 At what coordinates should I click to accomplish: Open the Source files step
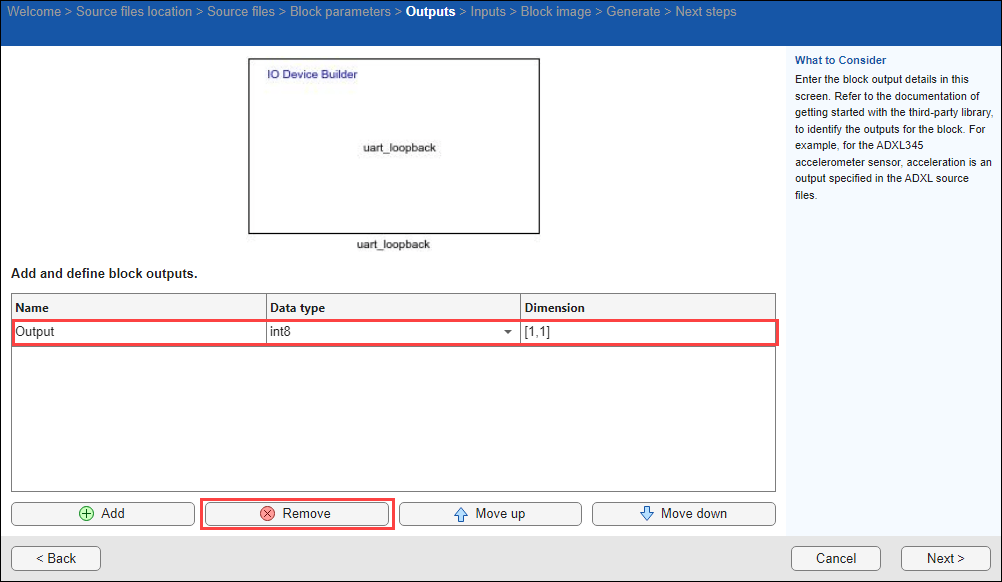tap(241, 11)
